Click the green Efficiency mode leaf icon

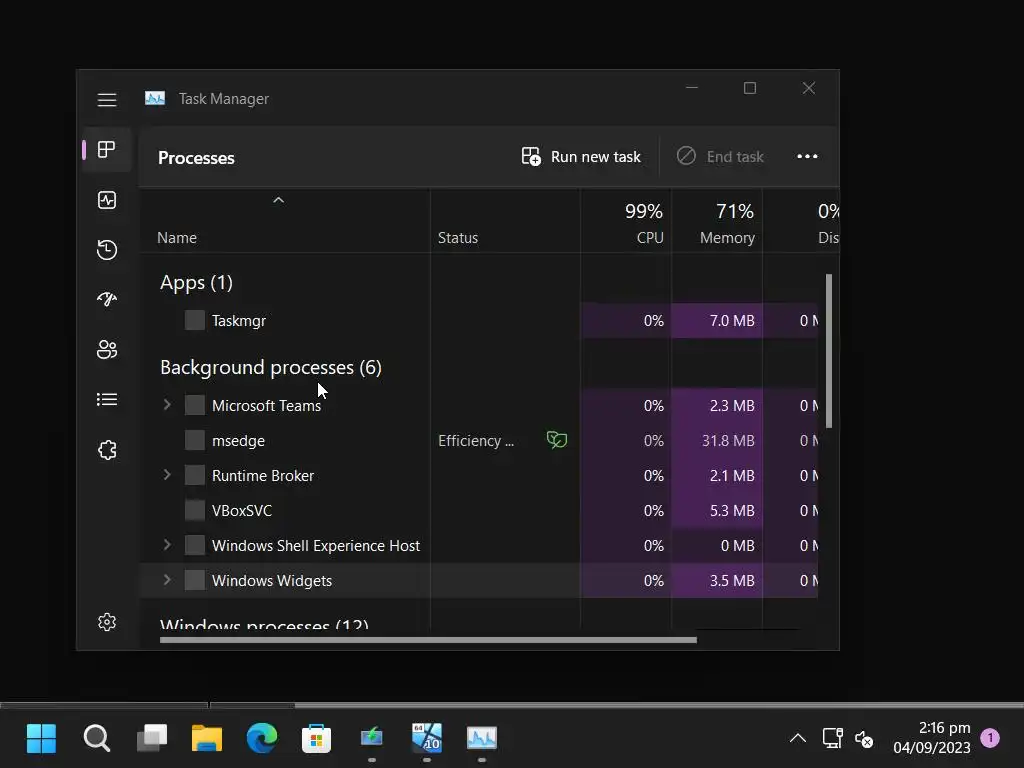[556, 440]
